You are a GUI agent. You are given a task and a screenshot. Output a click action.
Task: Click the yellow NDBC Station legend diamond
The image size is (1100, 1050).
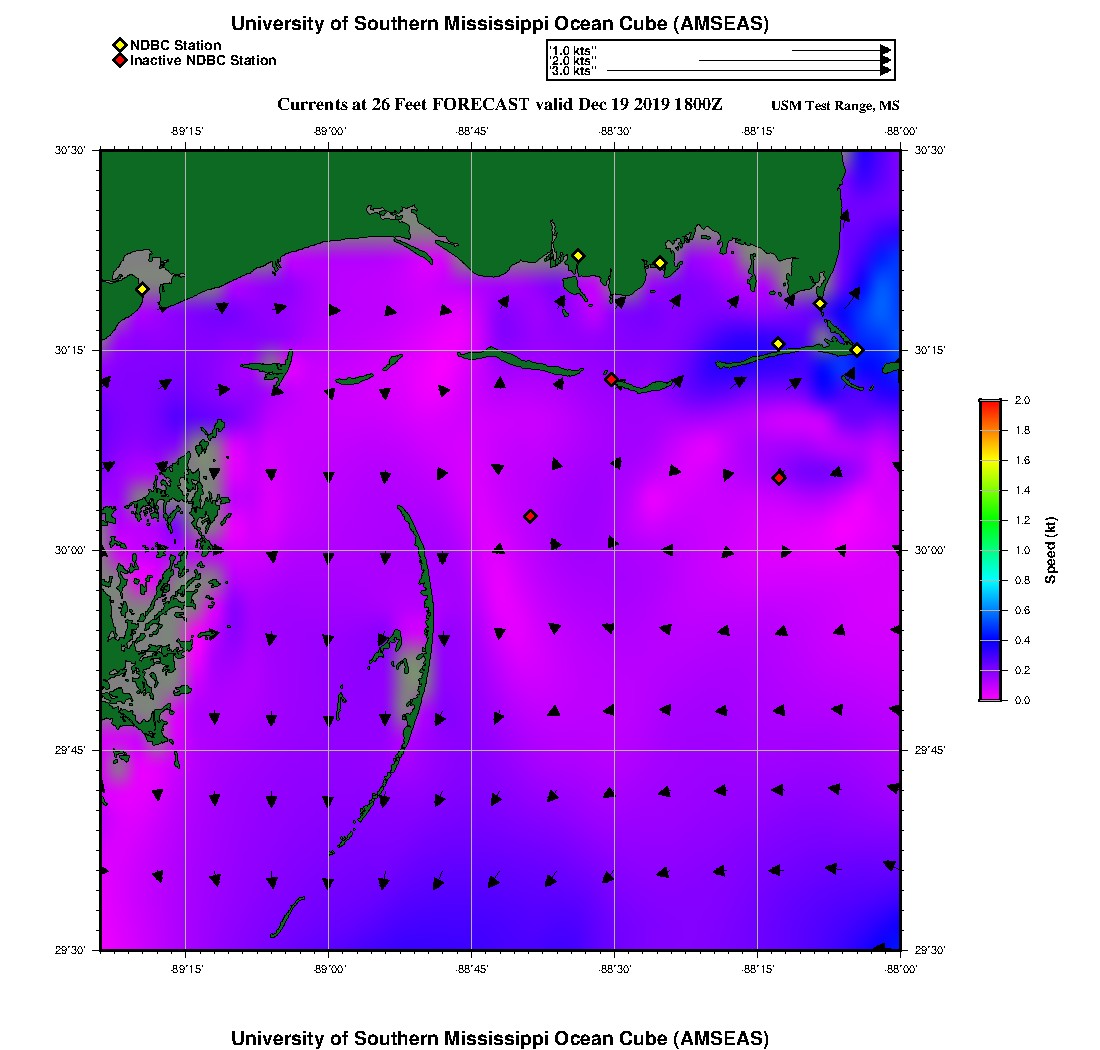119,45
